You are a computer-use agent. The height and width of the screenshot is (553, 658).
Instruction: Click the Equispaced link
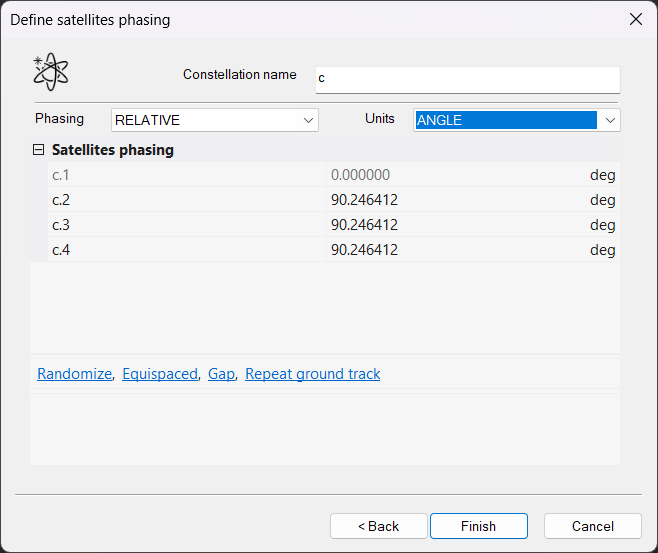tap(160, 374)
